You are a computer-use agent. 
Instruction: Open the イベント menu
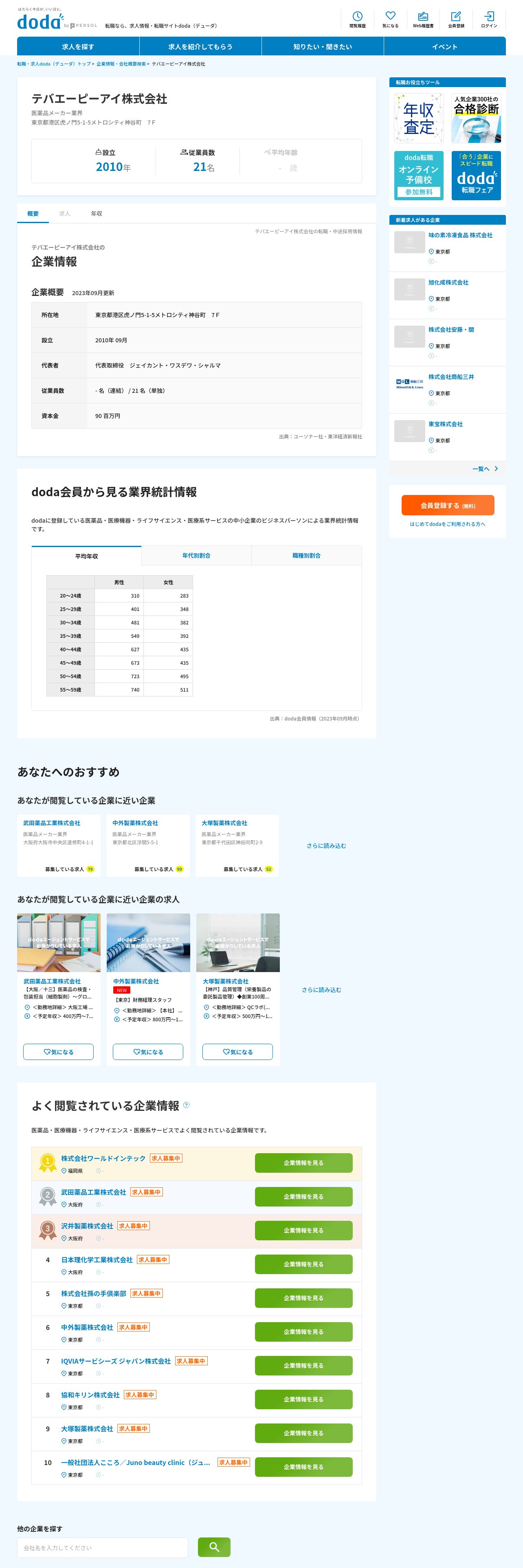coord(445,46)
